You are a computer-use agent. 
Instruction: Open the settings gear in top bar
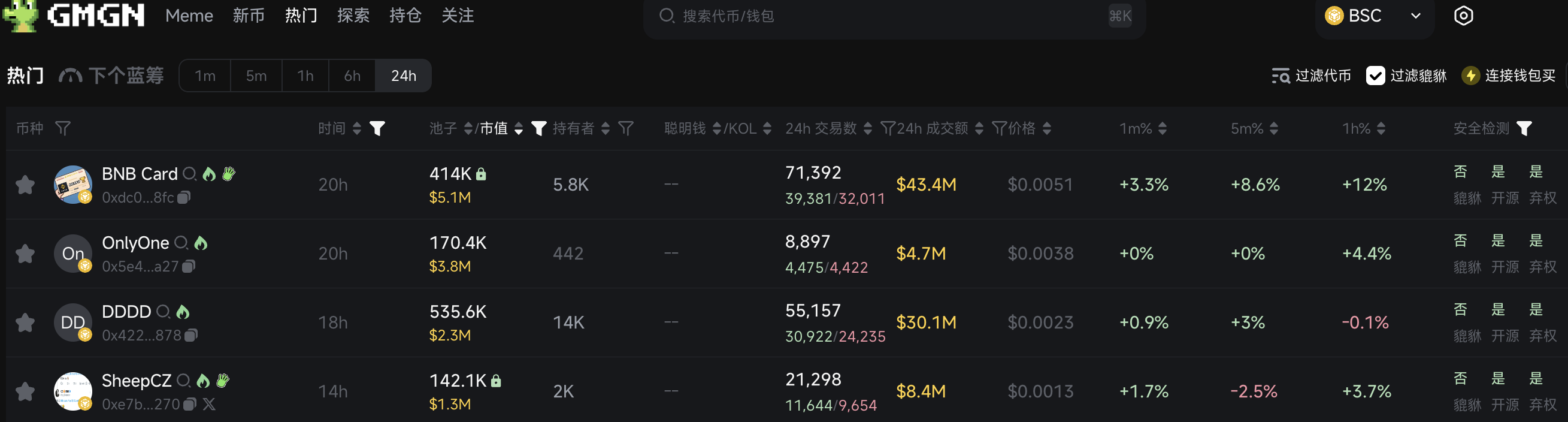tap(1463, 15)
